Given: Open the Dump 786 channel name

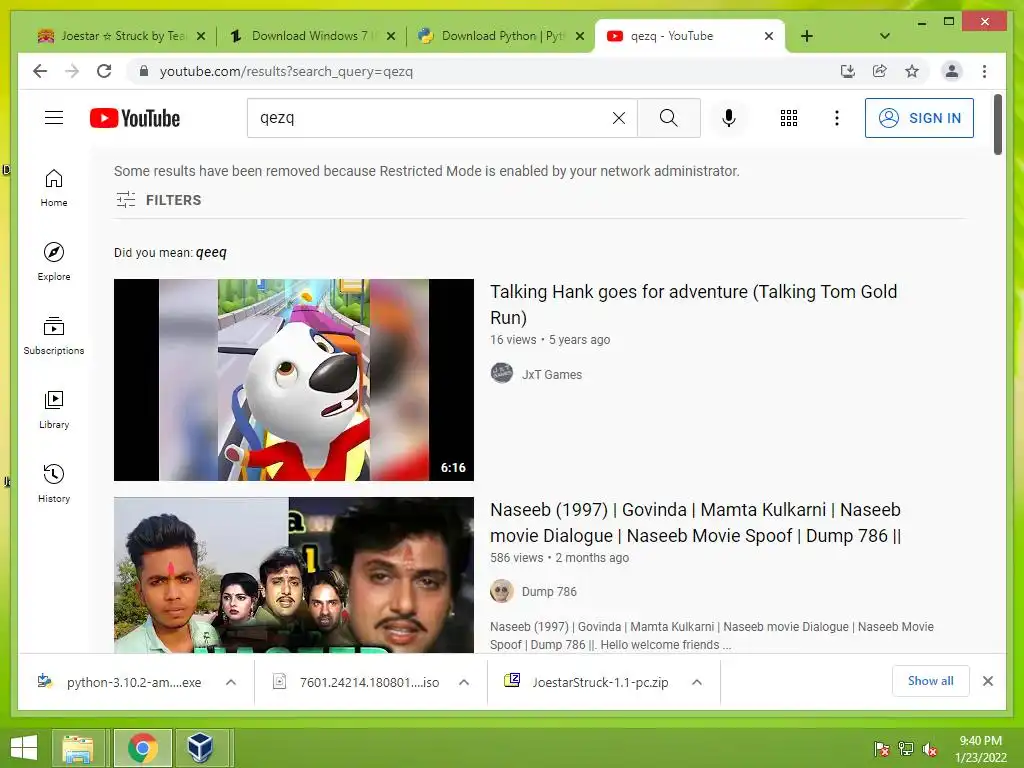Looking at the screenshot, I should point(549,592).
